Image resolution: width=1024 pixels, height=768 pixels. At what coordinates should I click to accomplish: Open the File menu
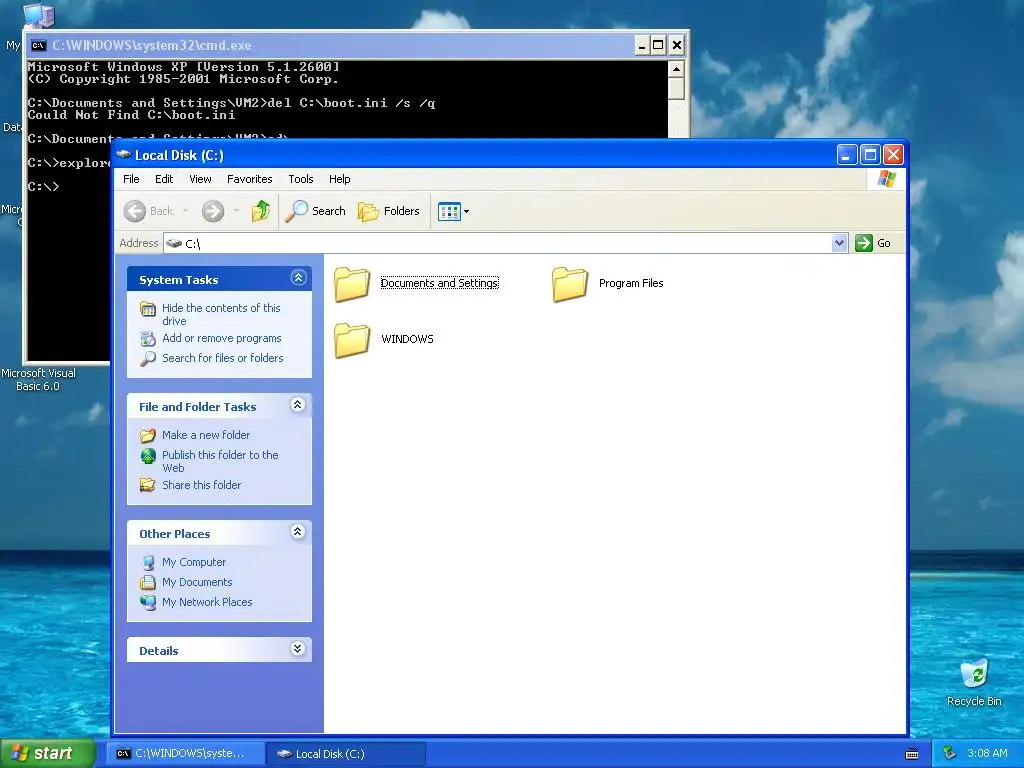tap(131, 179)
